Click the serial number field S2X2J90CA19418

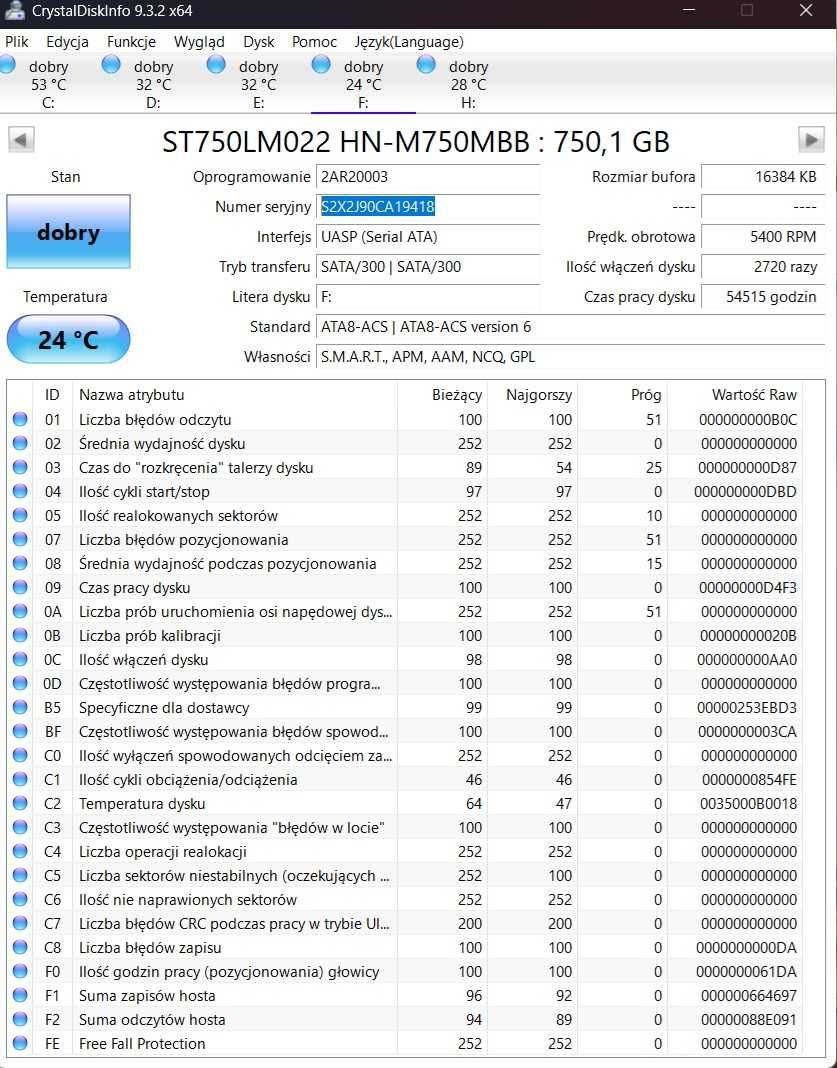(x=428, y=206)
